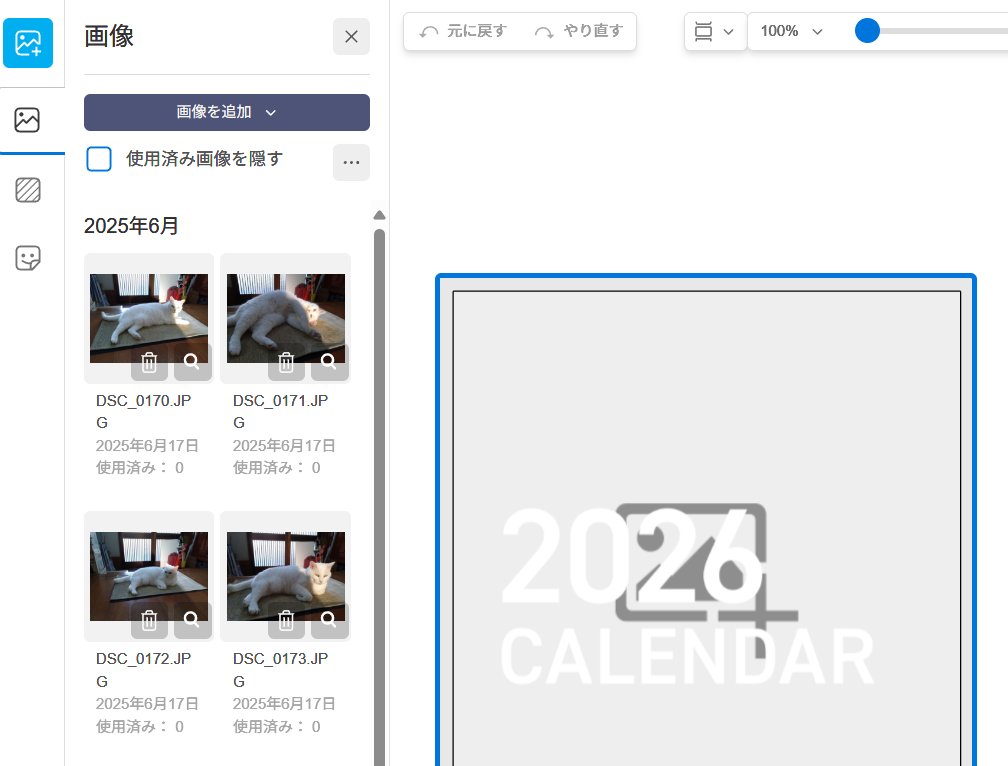Image resolution: width=1008 pixels, height=766 pixels.
Task: Close the 画像 panel
Action: pyautogui.click(x=351, y=37)
